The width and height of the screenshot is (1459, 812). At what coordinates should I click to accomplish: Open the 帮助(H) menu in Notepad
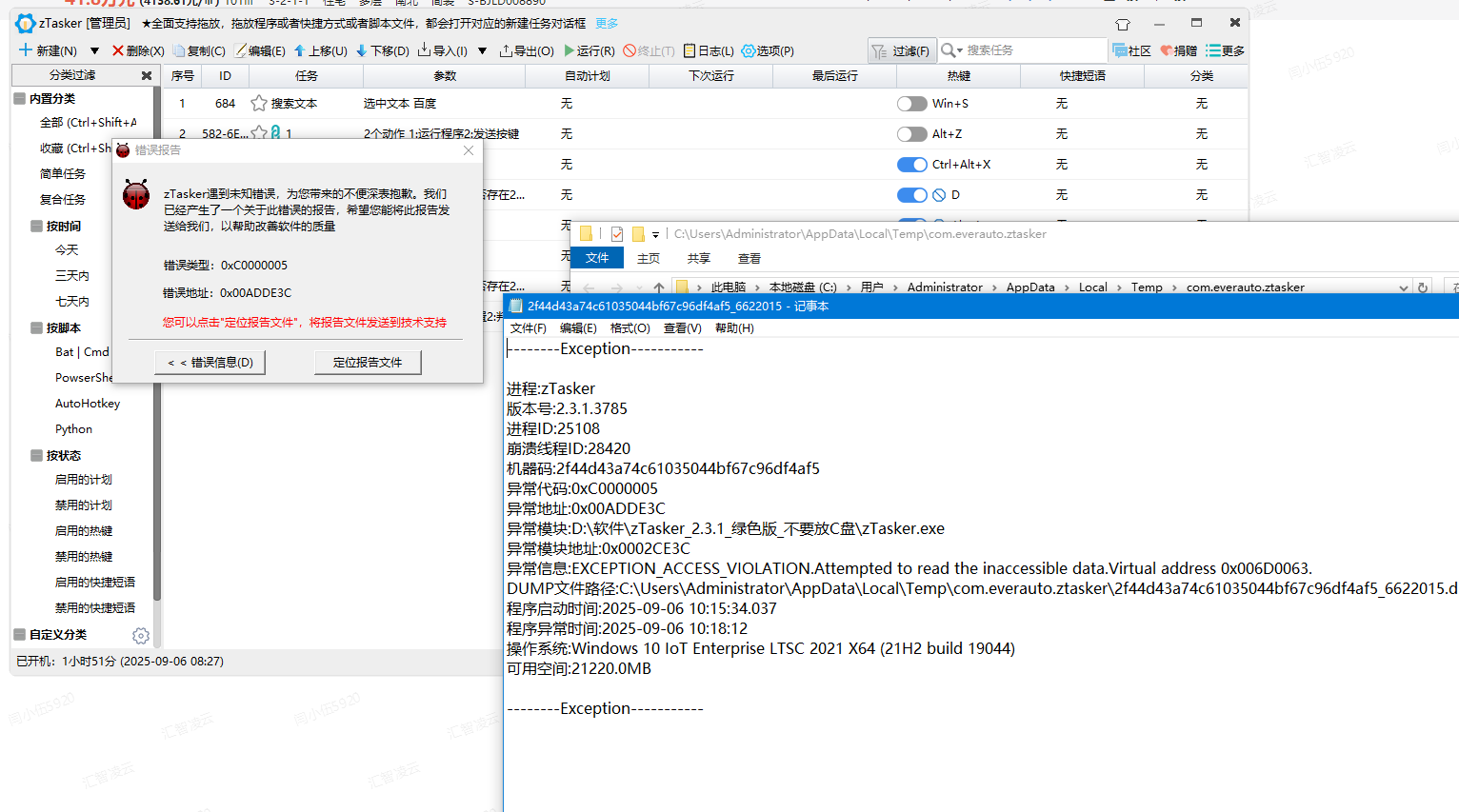tap(734, 328)
